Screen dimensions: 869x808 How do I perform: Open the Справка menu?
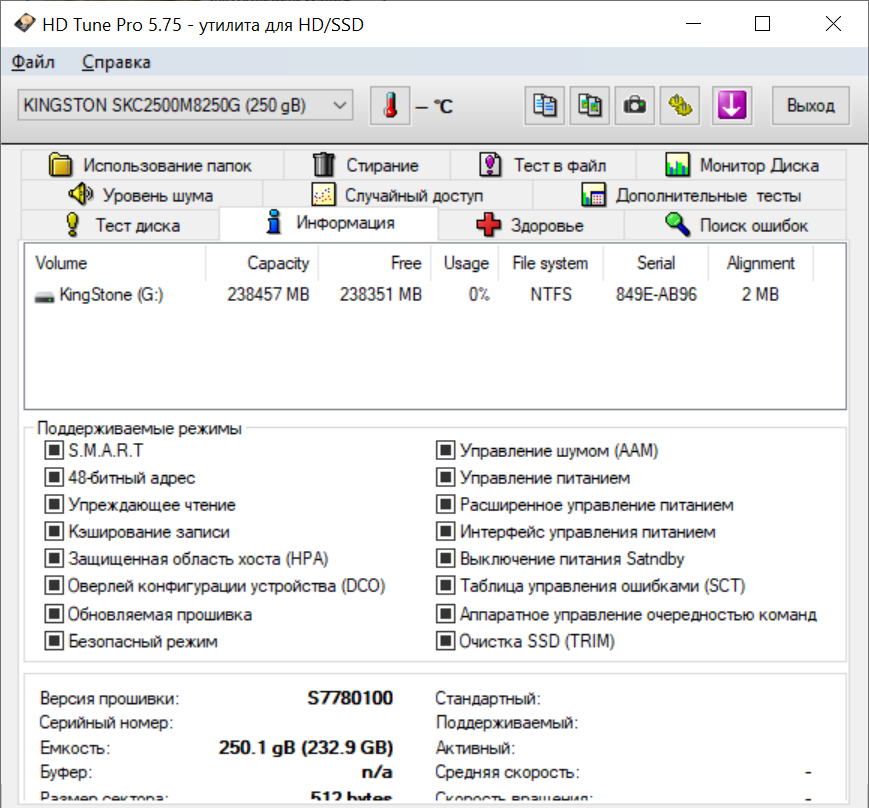116,62
